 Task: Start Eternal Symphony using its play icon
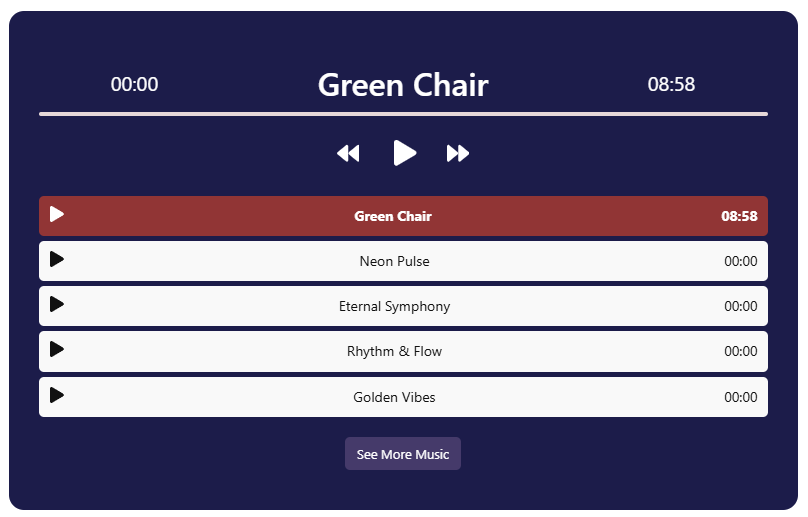tap(57, 304)
